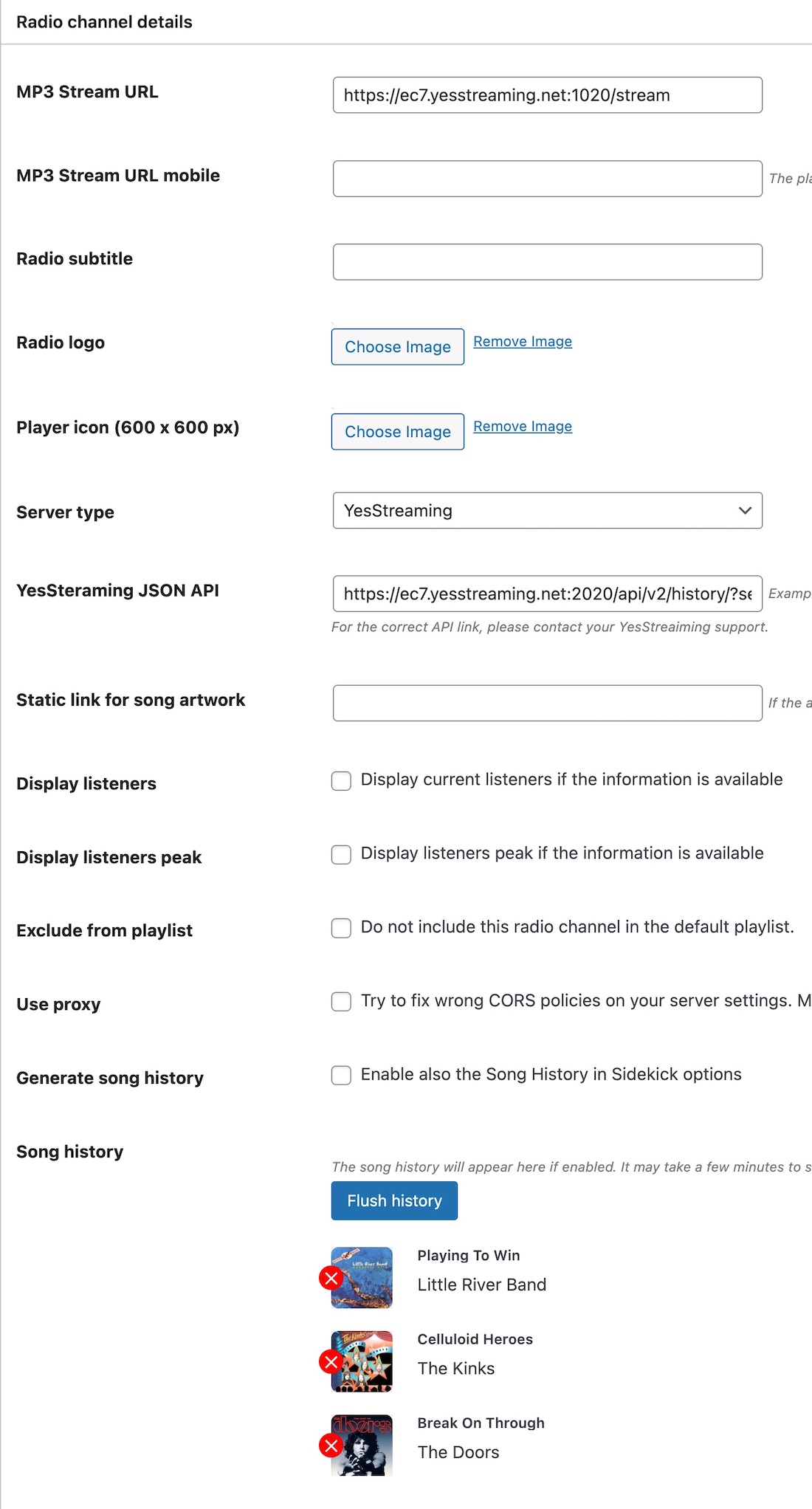Remove Break On Through from song history

331,1446
